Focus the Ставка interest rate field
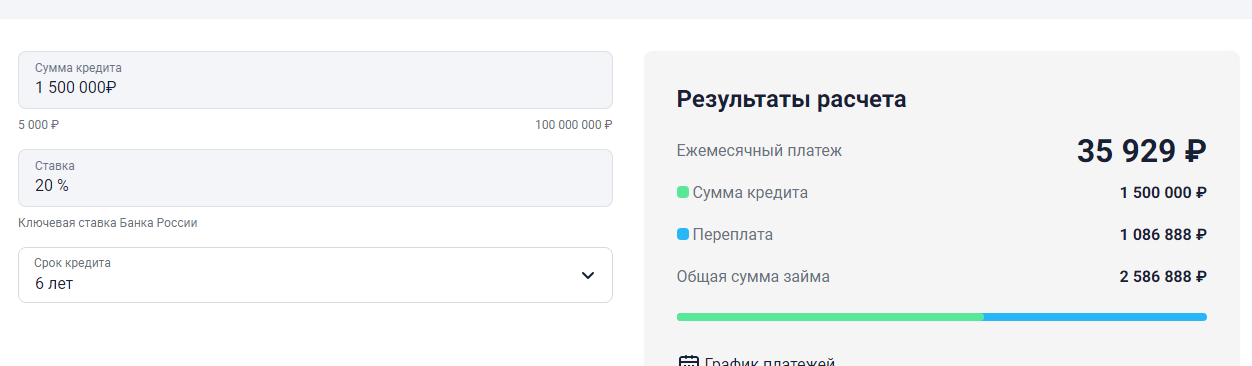 [x=315, y=178]
